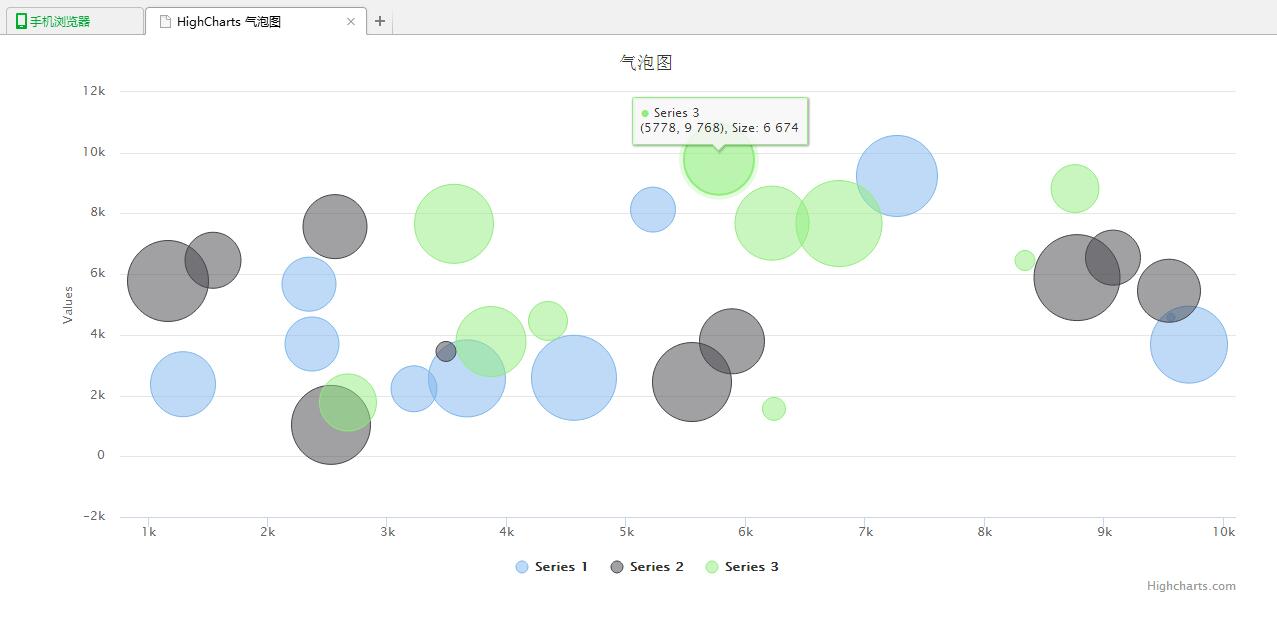Select the HighCharts 气泡图 tab
1277x626 pixels.
click(x=229, y=21)
